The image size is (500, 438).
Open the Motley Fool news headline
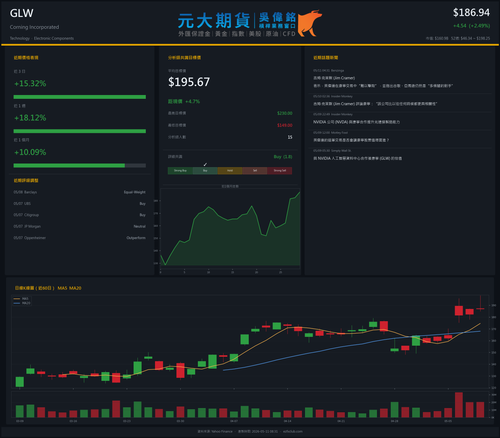(351, 140)
